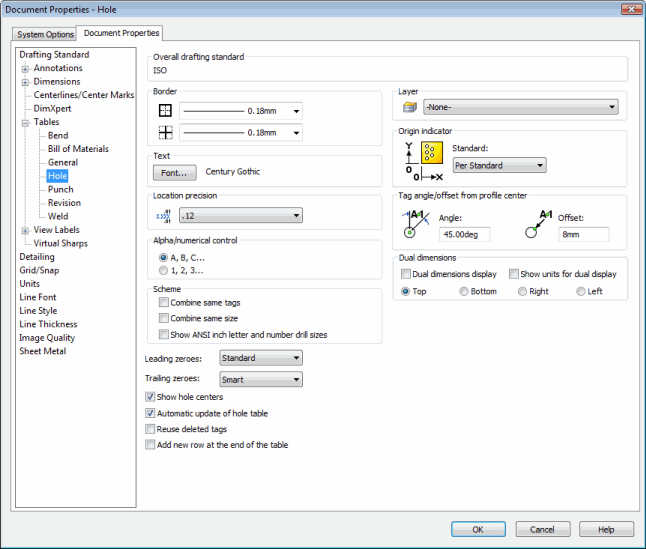The height and width of the screenshot is (549, 646).
Task: Click the Cancel button
Action: click(543, 529)
